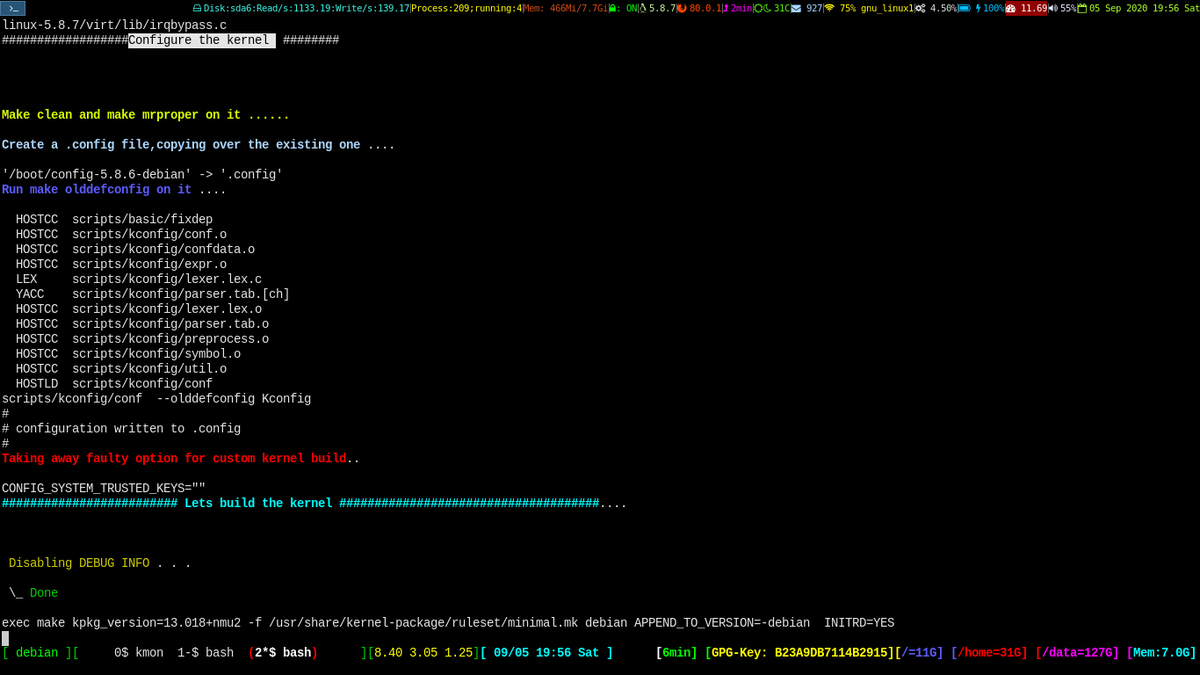Click the speaker volume icon at 55%
Screen dimensions: 1200x675
1053,8
